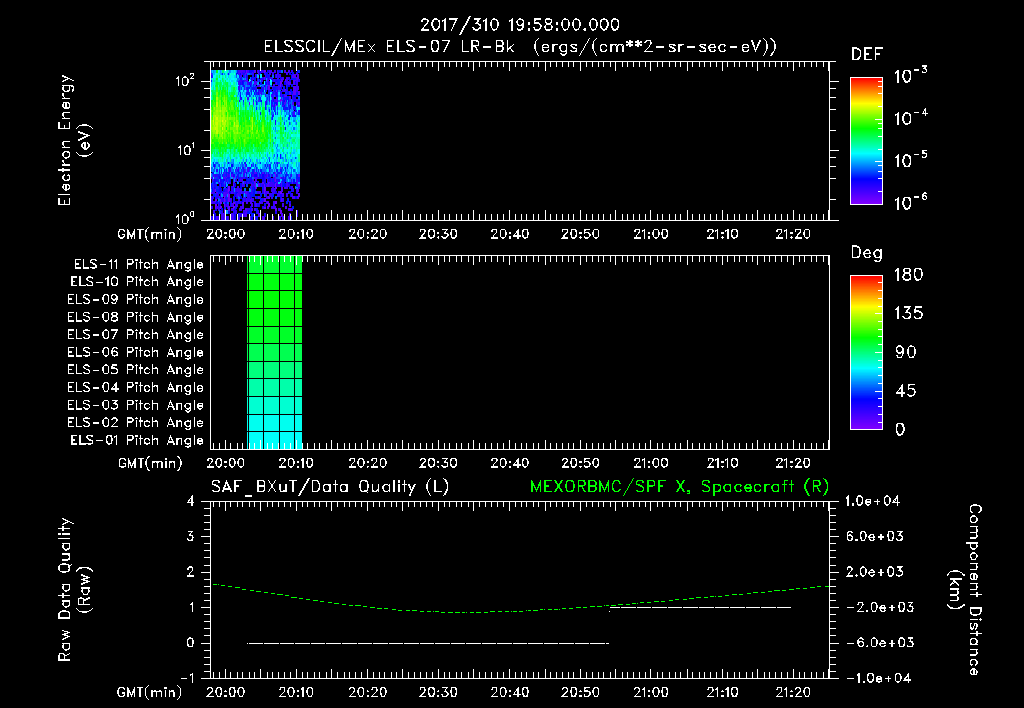Click the 21:00 tick label under middle panel

(650, 464)
